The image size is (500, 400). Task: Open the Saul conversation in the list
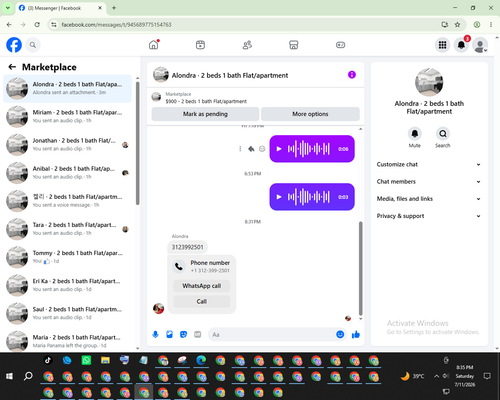(67, 313)
